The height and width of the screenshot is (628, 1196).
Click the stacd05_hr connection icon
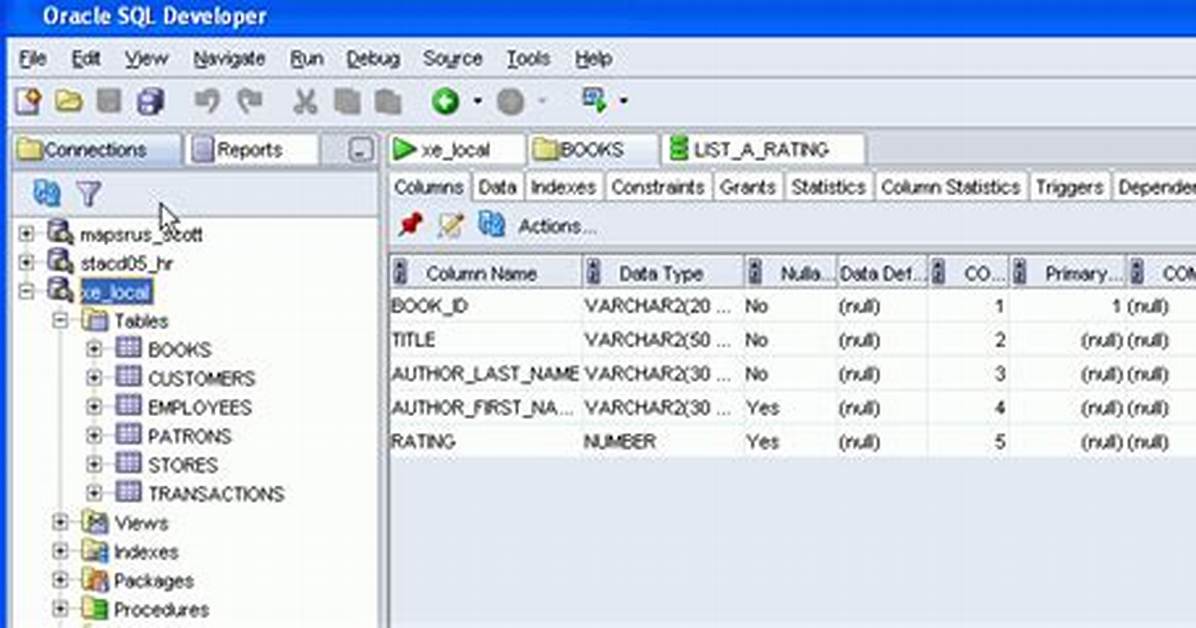pyautogui.click(x=60, y=262)
